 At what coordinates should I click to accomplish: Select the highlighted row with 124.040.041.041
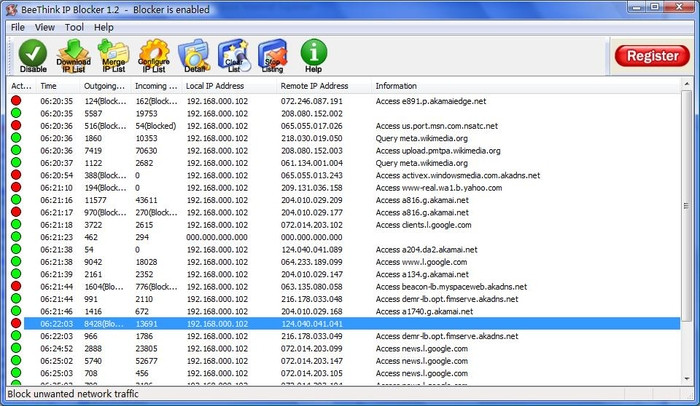click(352, 324)
